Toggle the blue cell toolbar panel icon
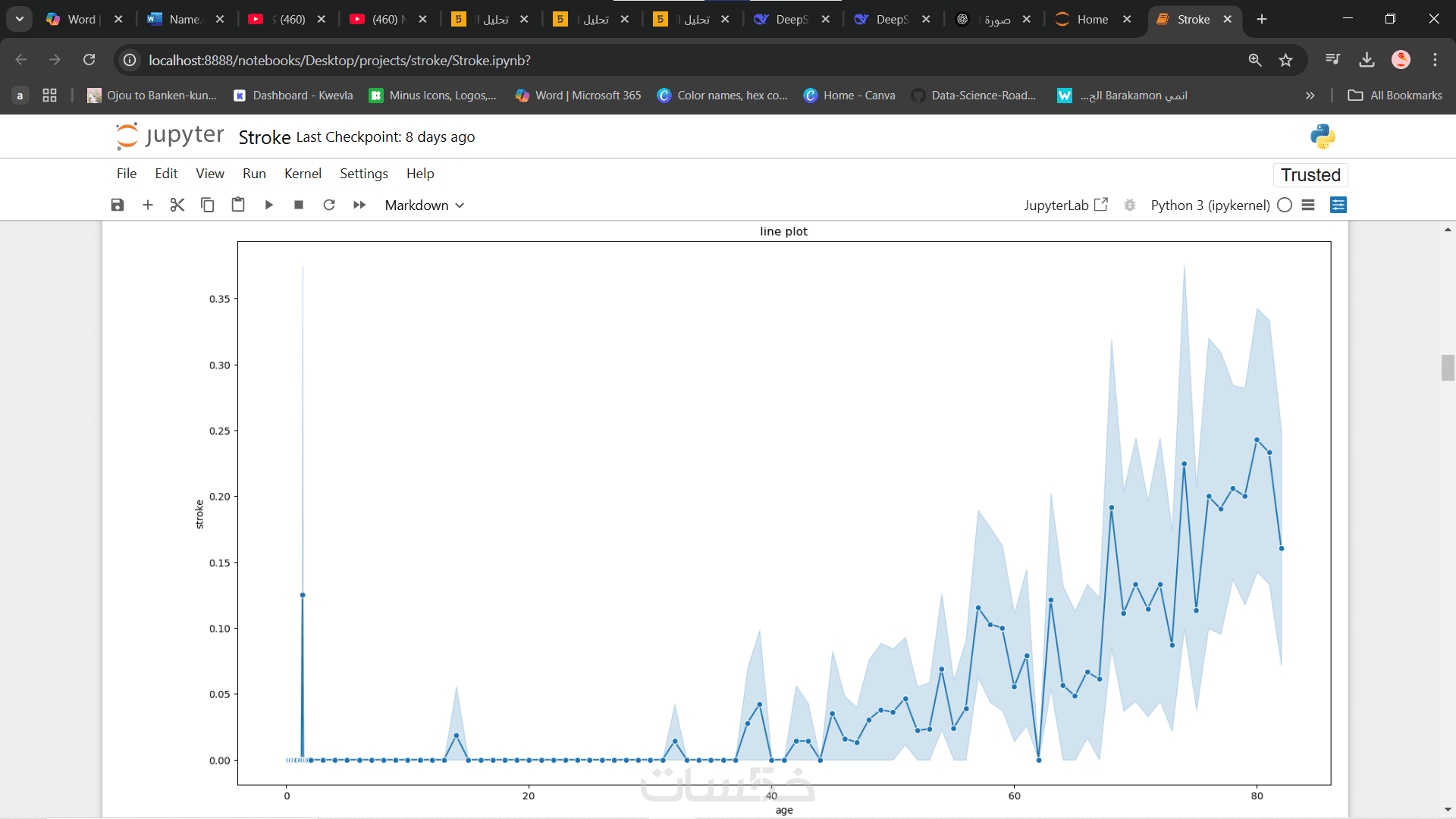Image resolution: width=1456 pixels, height=819 pixels. pos(1338,205)
